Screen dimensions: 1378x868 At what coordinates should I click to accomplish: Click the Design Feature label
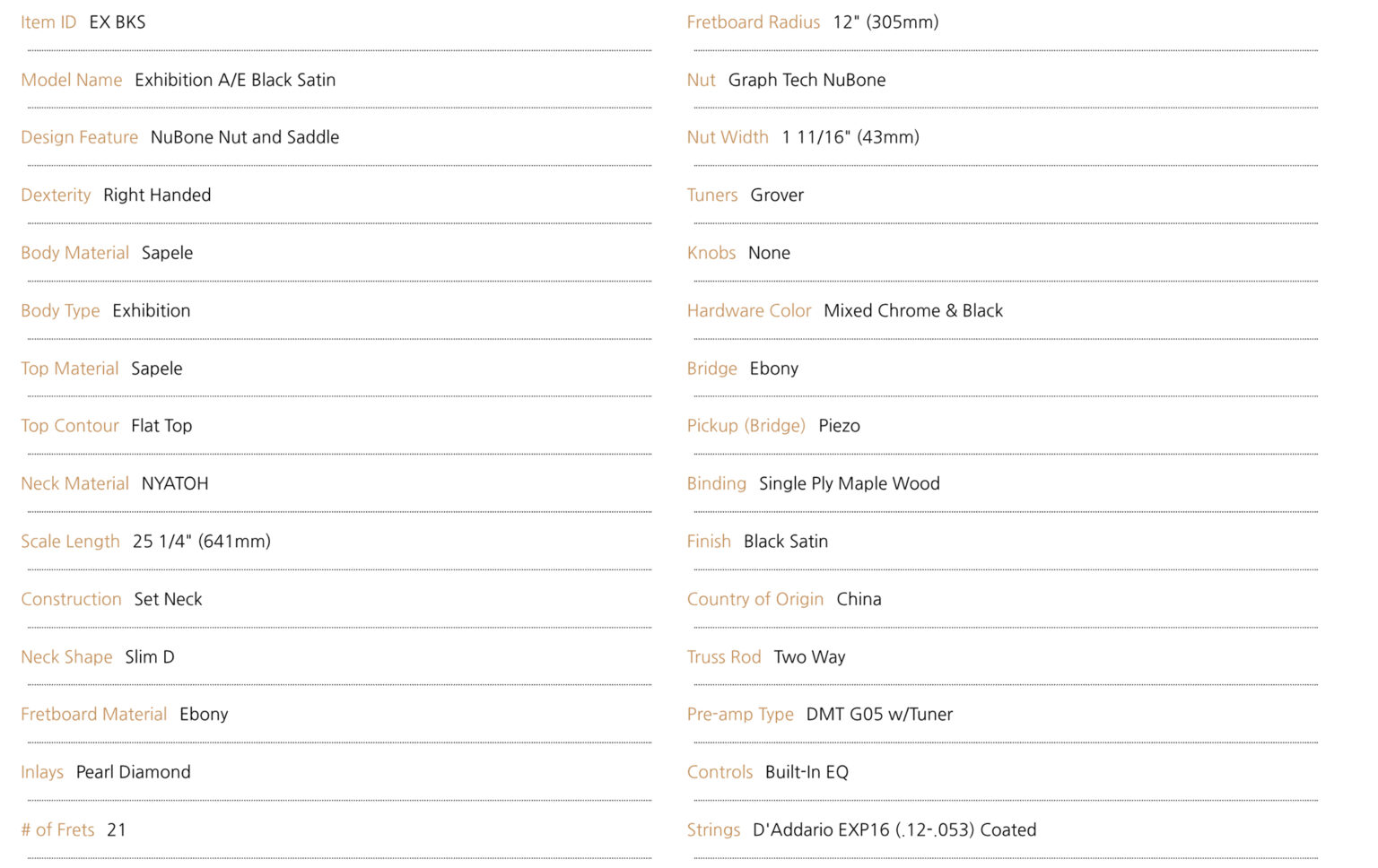coord(79,137)
